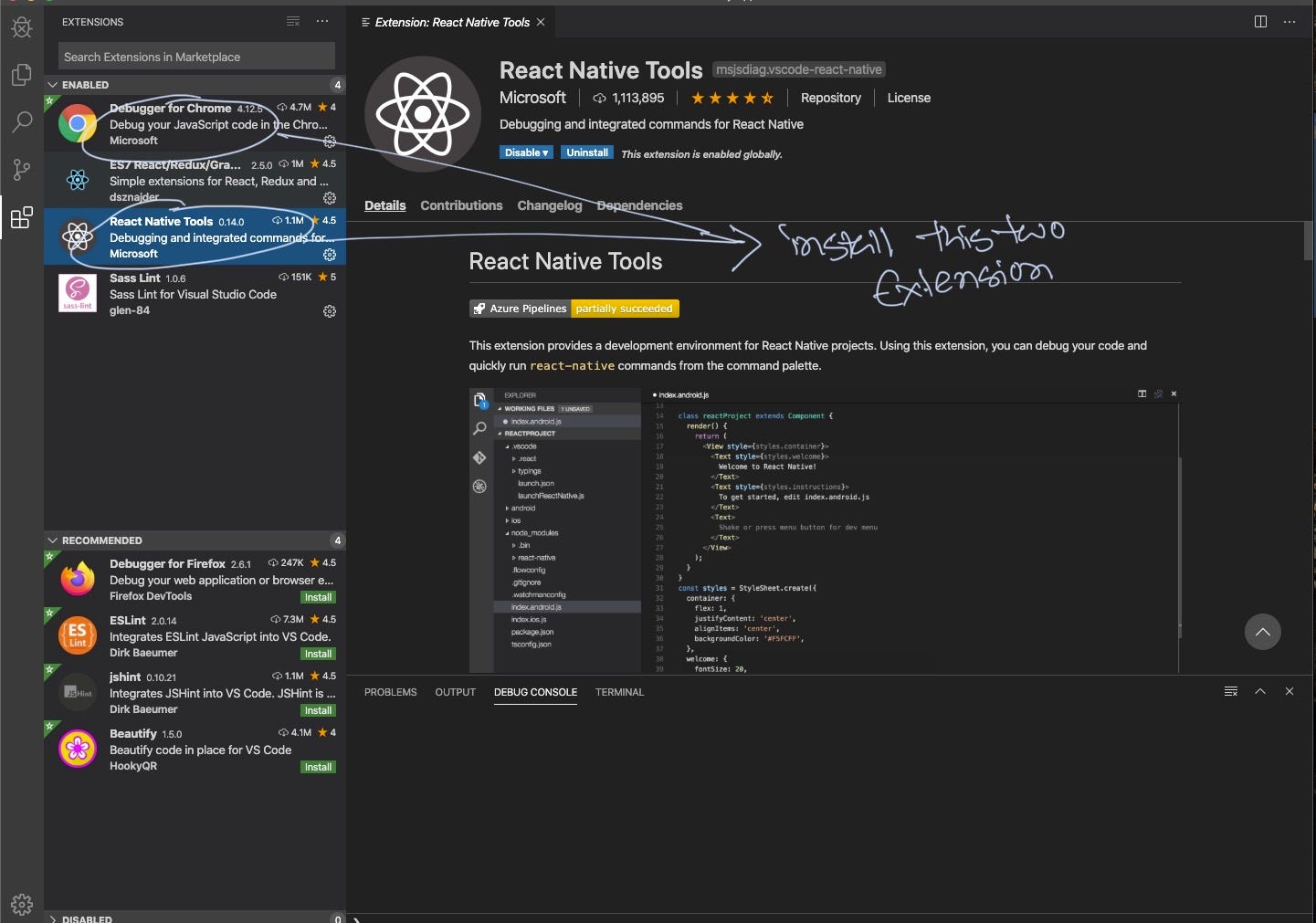The height and width of the screenshot is (923, 1316).
Task: Install the ESLint extension
Action: 318,654
